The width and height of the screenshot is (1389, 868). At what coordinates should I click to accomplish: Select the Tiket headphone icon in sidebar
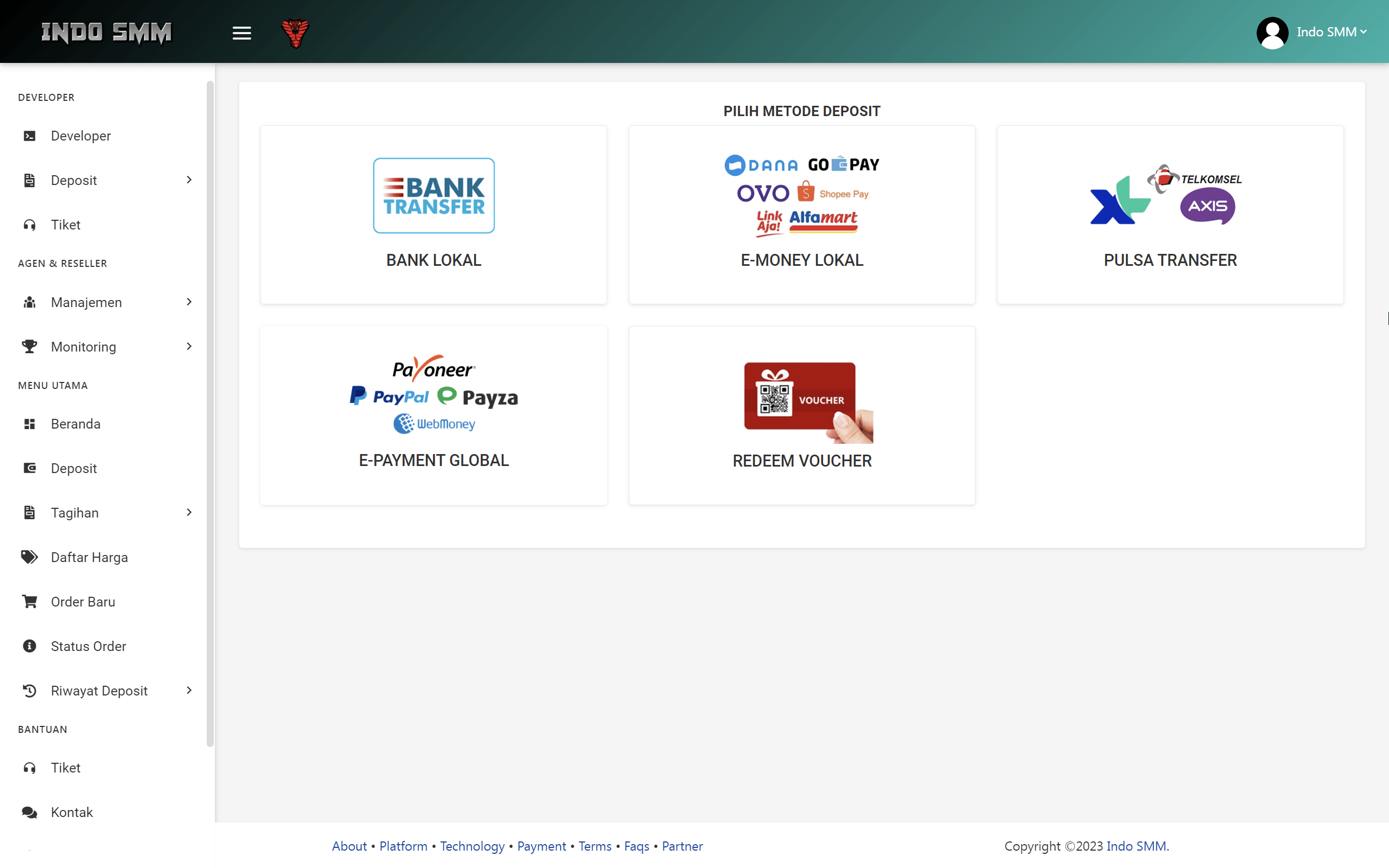[x=29, y=225]
